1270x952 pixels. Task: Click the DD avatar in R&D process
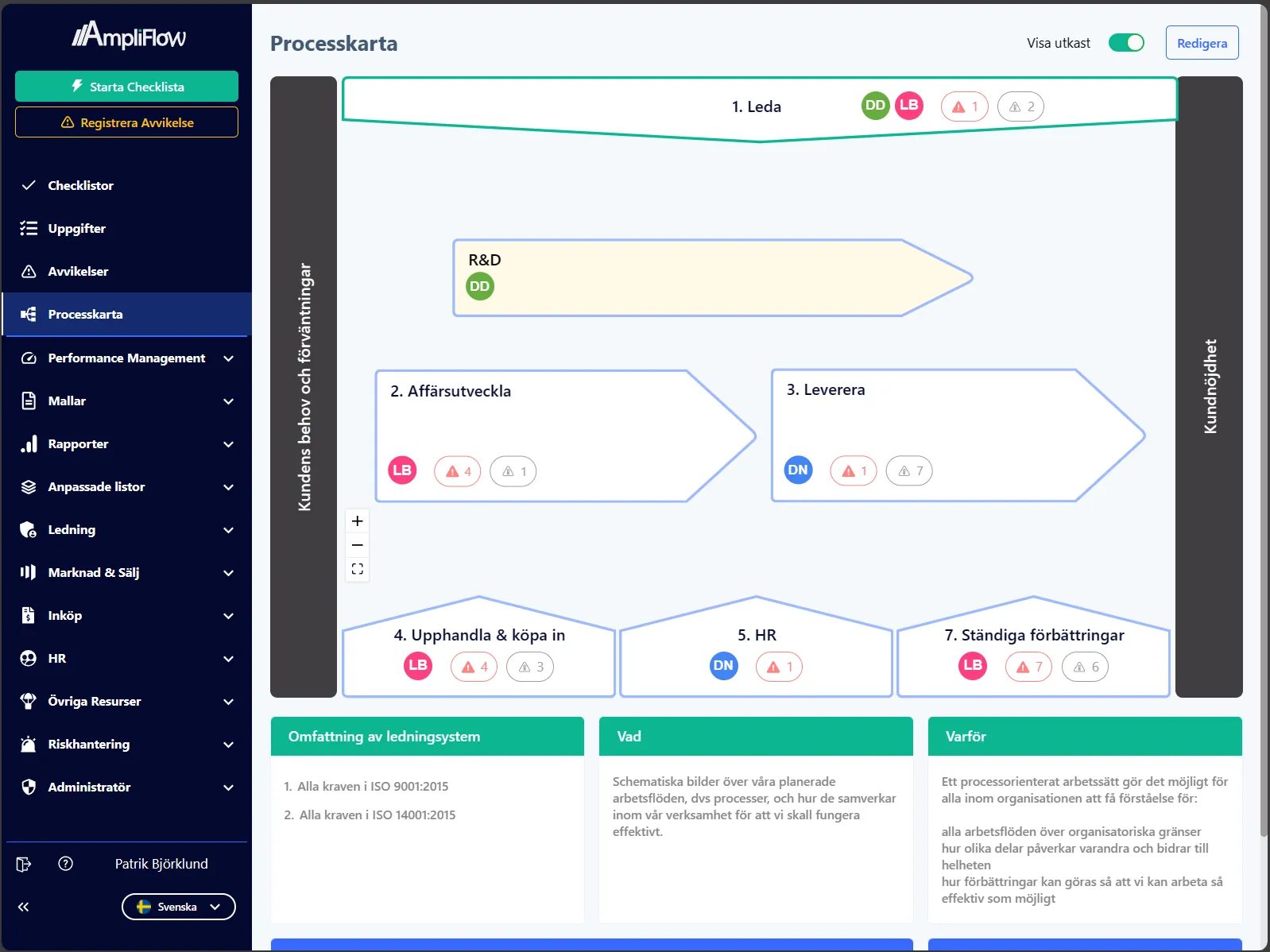tap(479, 286)
